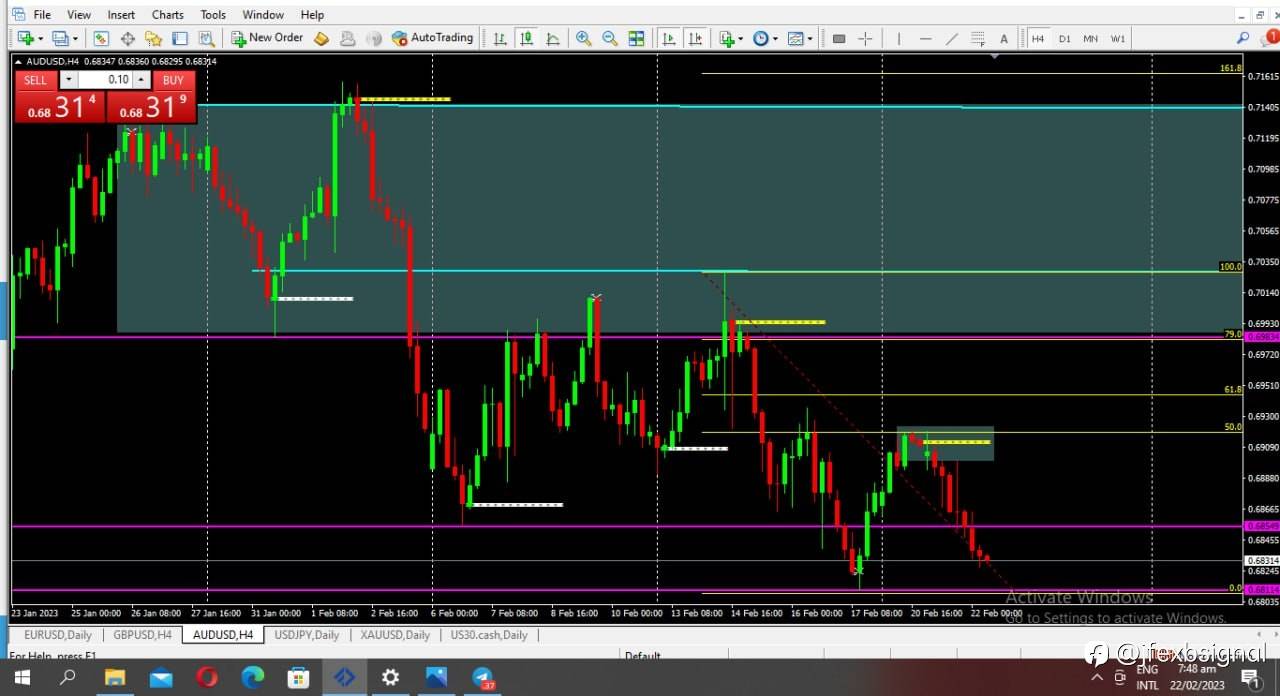Click the lot volume 0.10 field

[x=105, y=80]
